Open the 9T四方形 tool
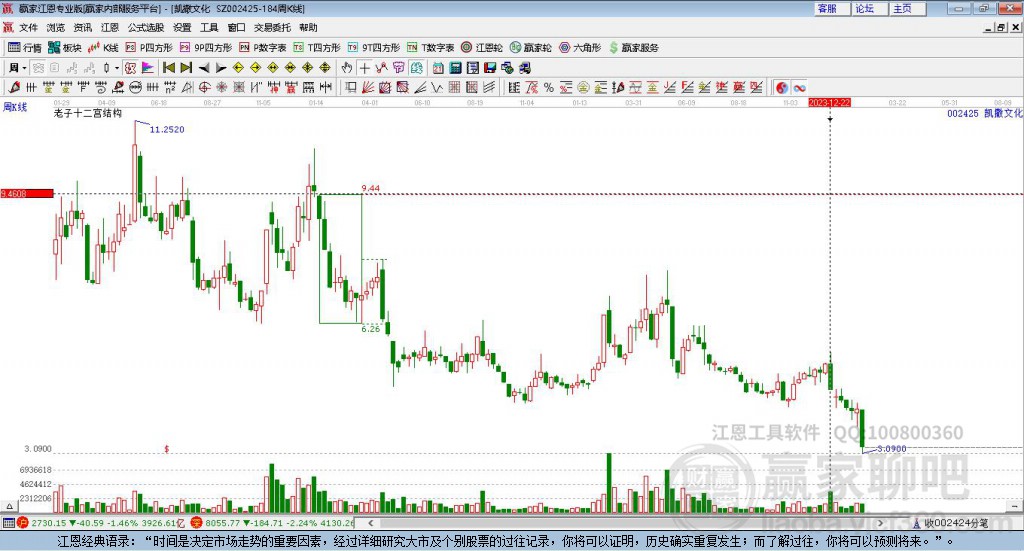This screenshot has height=551, width=1024. click(374, 48)
